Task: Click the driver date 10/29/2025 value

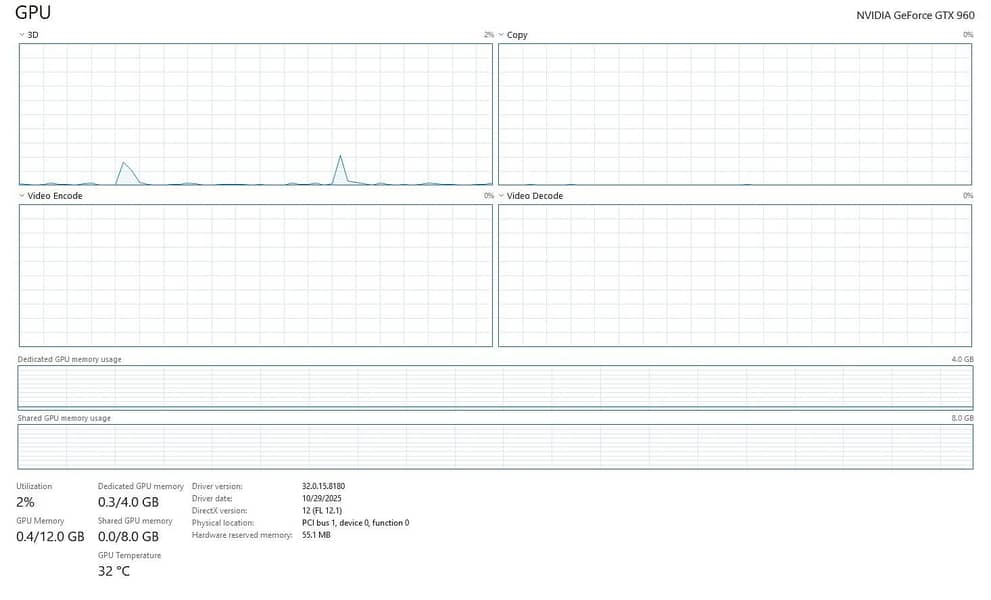Action: pos(322,498)
